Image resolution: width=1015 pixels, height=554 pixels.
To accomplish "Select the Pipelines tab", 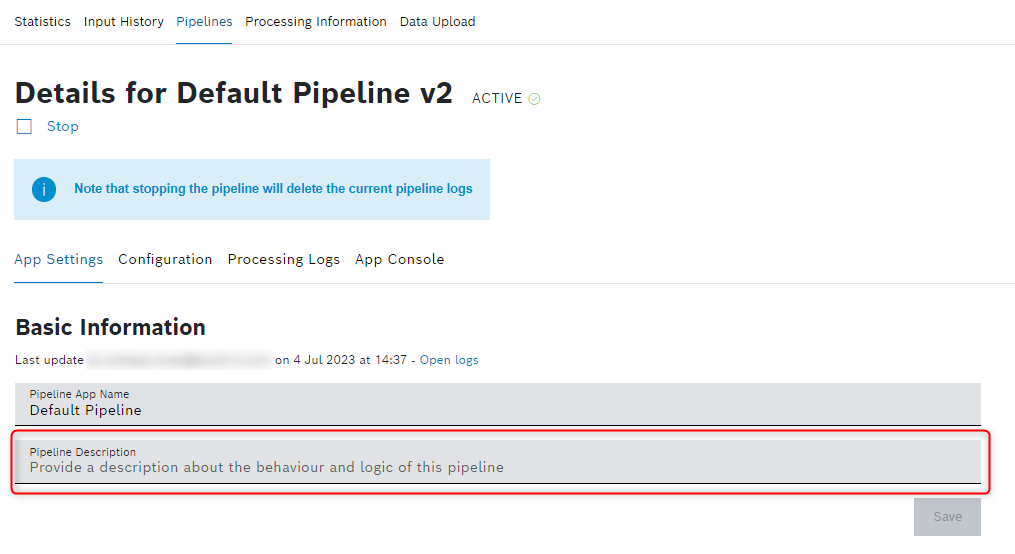I will (x=204, y=22).
